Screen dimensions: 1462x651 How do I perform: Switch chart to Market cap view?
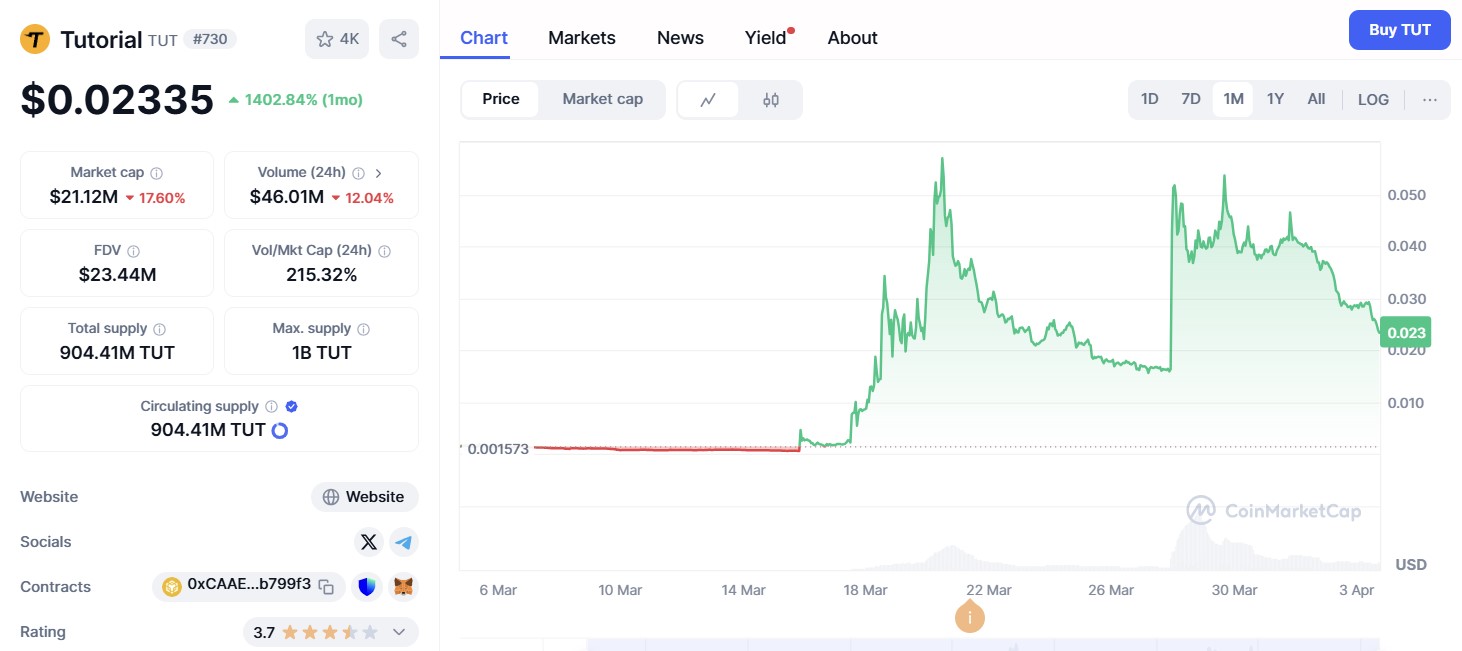tap(602, 99)
